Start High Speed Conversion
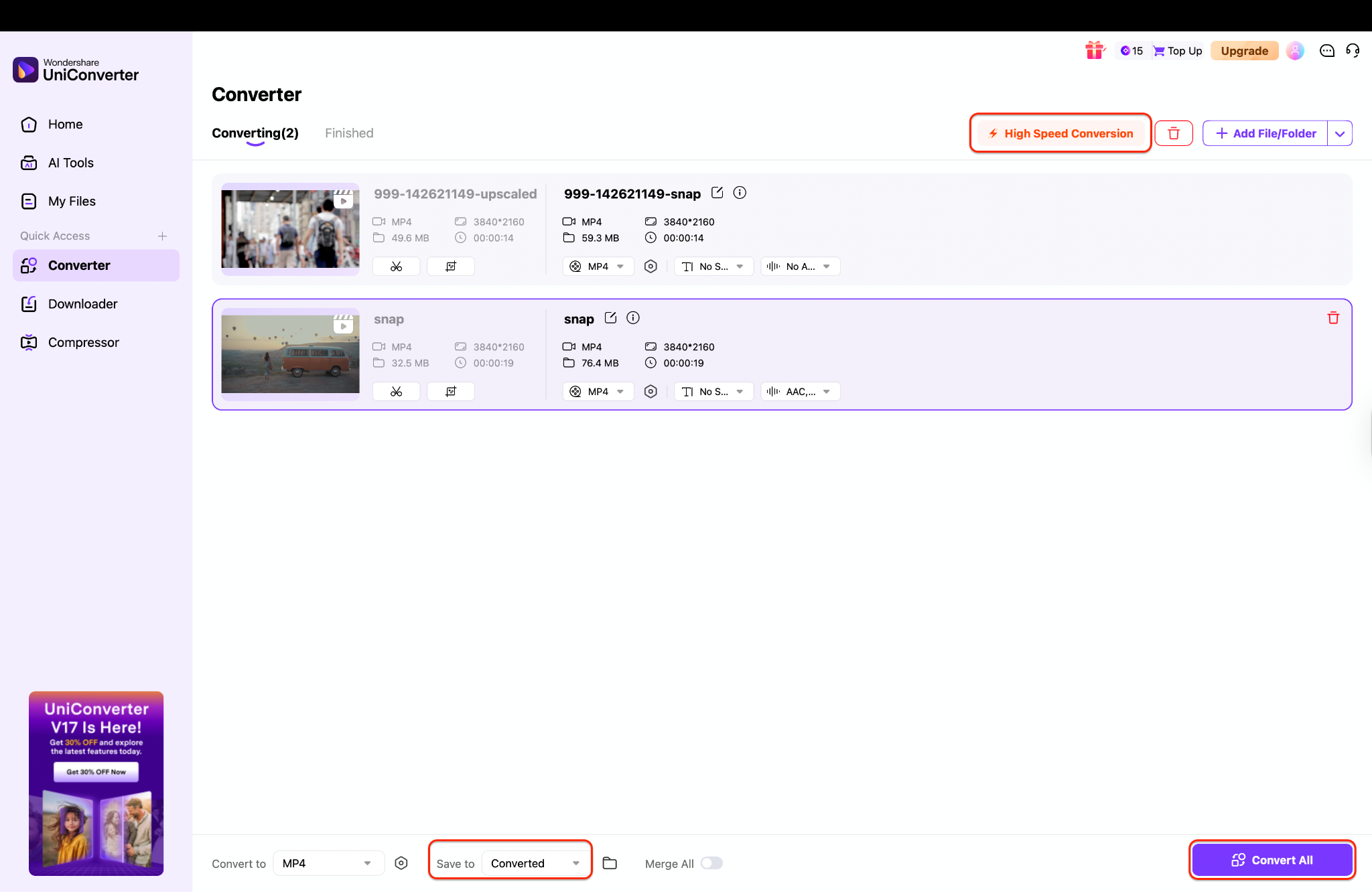1372x892 pixels. tap(1060, 133)
